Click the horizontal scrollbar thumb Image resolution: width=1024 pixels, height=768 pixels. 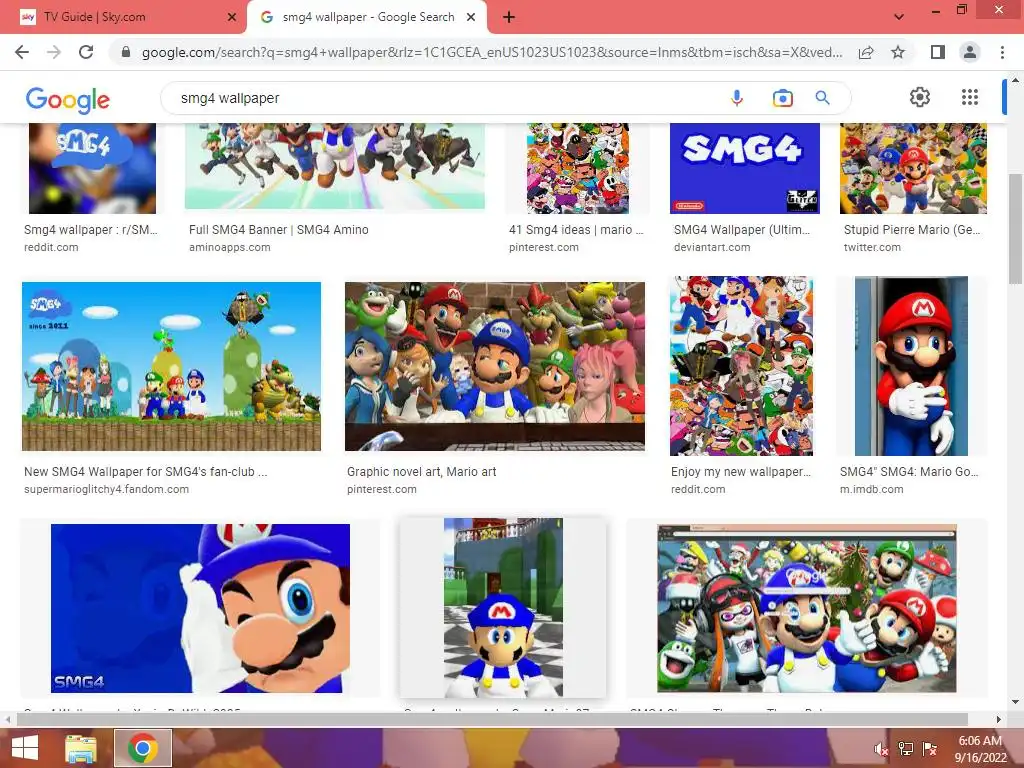(x=492, y=719)
